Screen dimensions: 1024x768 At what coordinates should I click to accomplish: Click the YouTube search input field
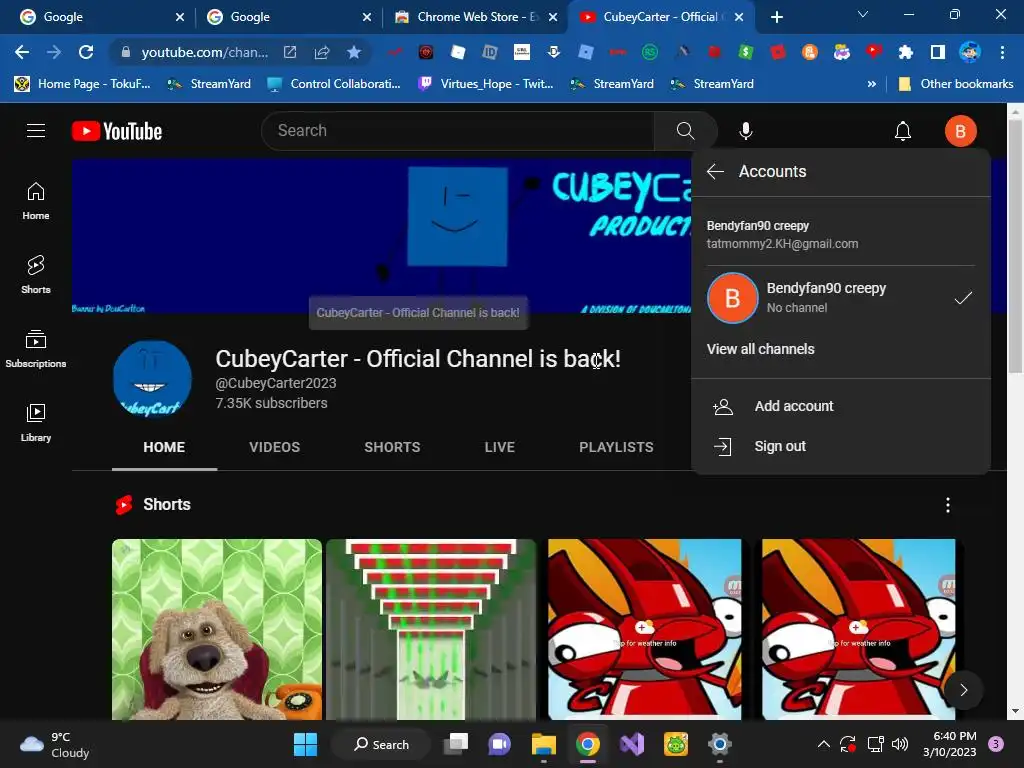(457, 131)
